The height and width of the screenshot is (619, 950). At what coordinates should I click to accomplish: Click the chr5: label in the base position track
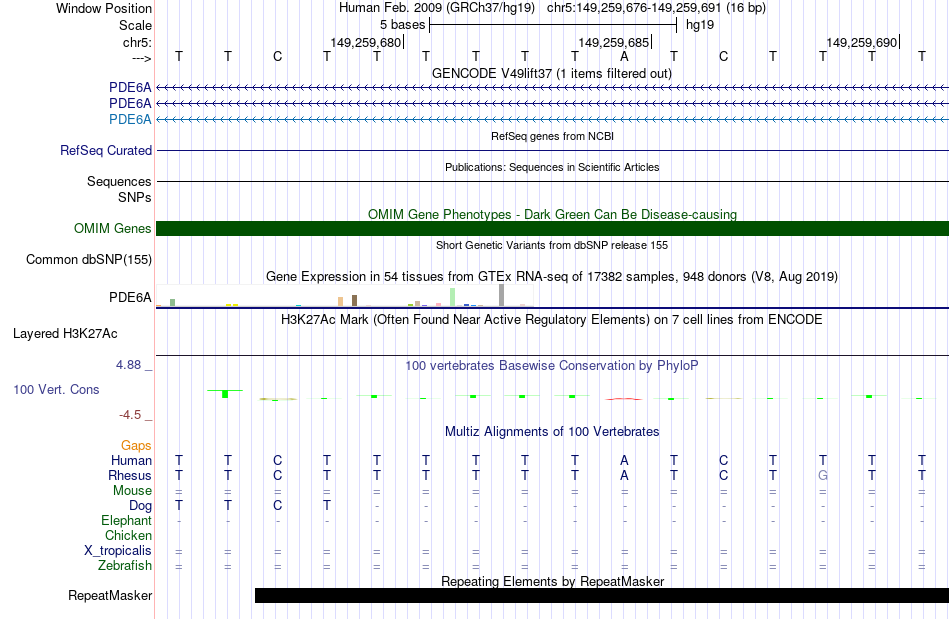coord(137,42)
